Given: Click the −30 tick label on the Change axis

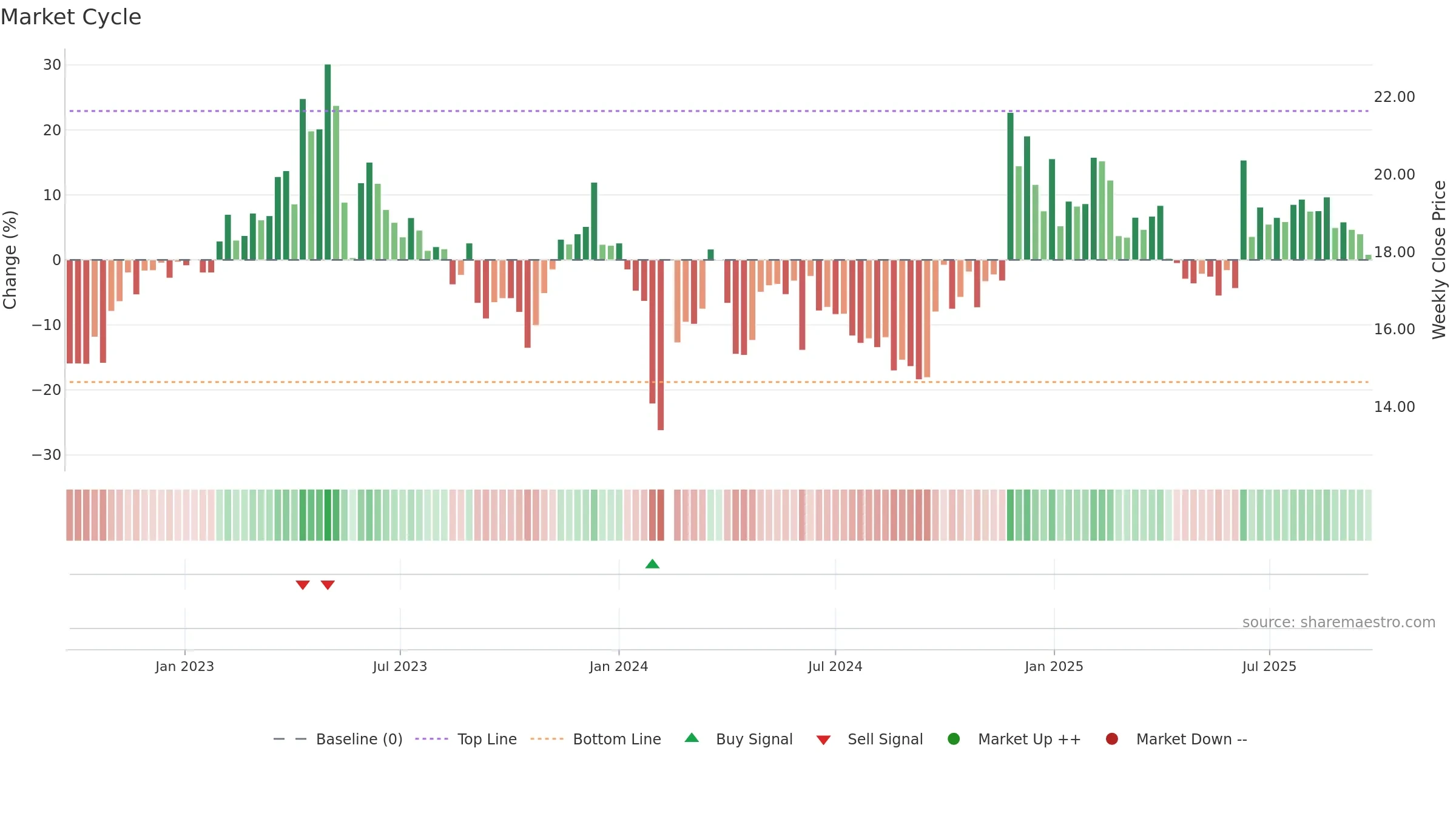Looking at the screenshot, I should pyautogui.click(x=47, y=455).
